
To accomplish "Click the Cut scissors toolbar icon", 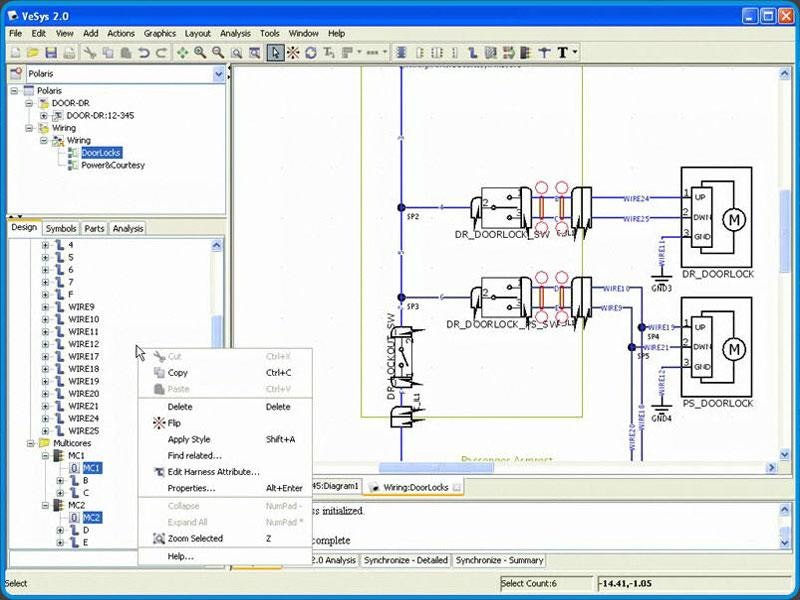I will [90, 52].
